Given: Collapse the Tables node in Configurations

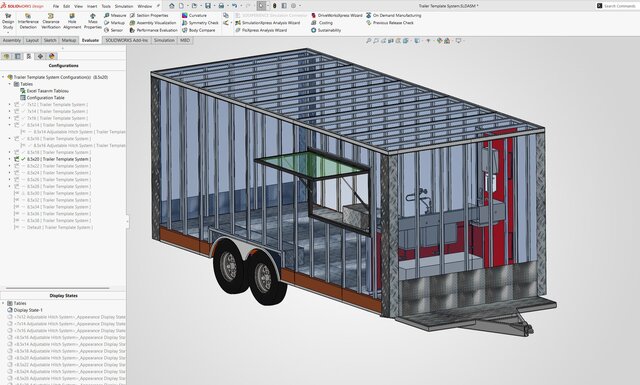Looking at the screenshot, I should (10, 84).
